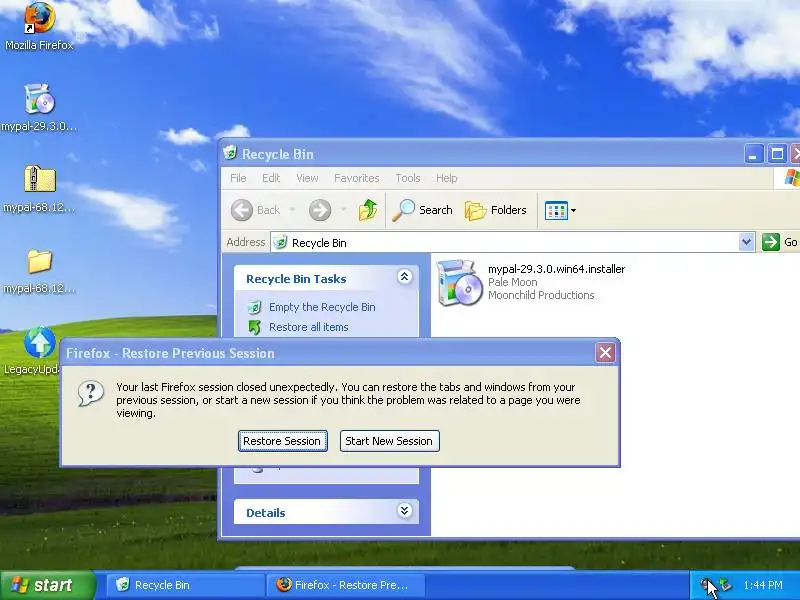Open the Favorites menu
Image resolution: width=800 pixels, height=600 pixels.
tap(357, 178)
